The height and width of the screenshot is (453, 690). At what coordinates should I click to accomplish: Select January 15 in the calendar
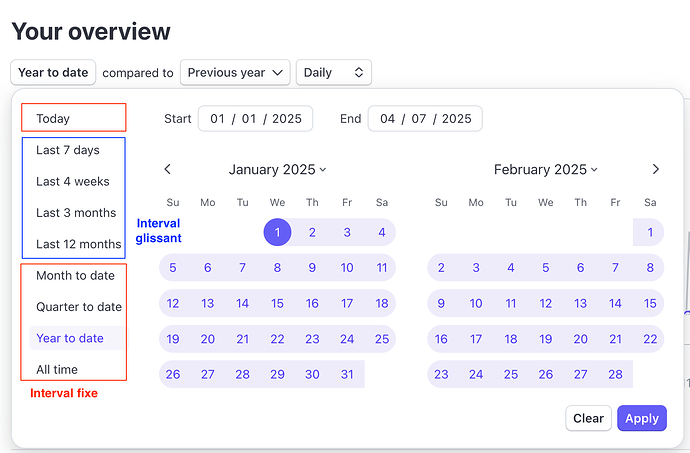(x=277, y=303)
